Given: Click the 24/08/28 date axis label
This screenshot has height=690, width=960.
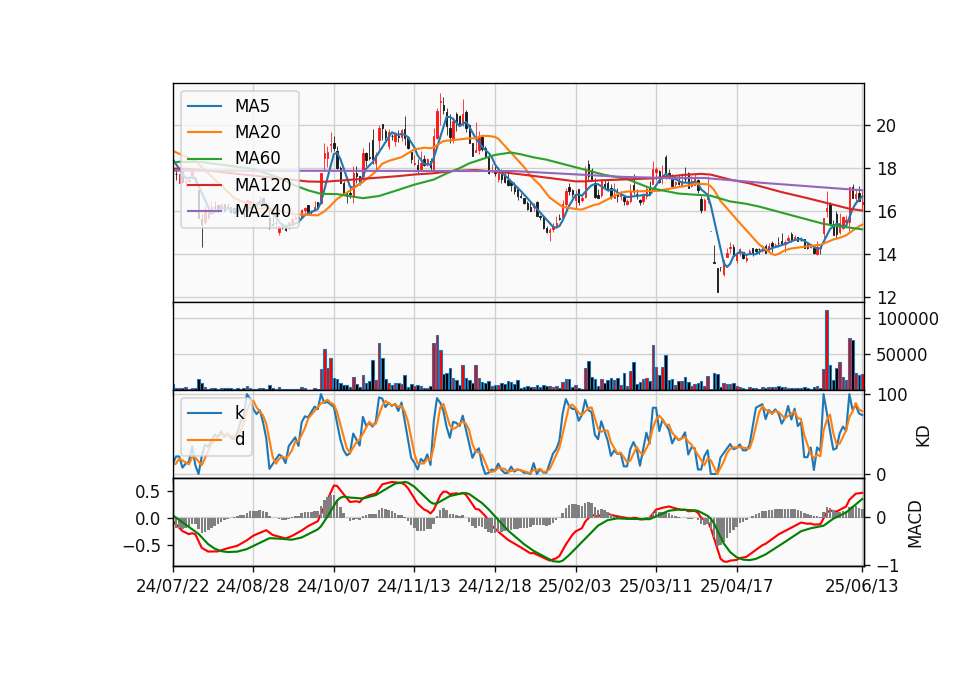Looking at the screenshot, I should [253, 586].
